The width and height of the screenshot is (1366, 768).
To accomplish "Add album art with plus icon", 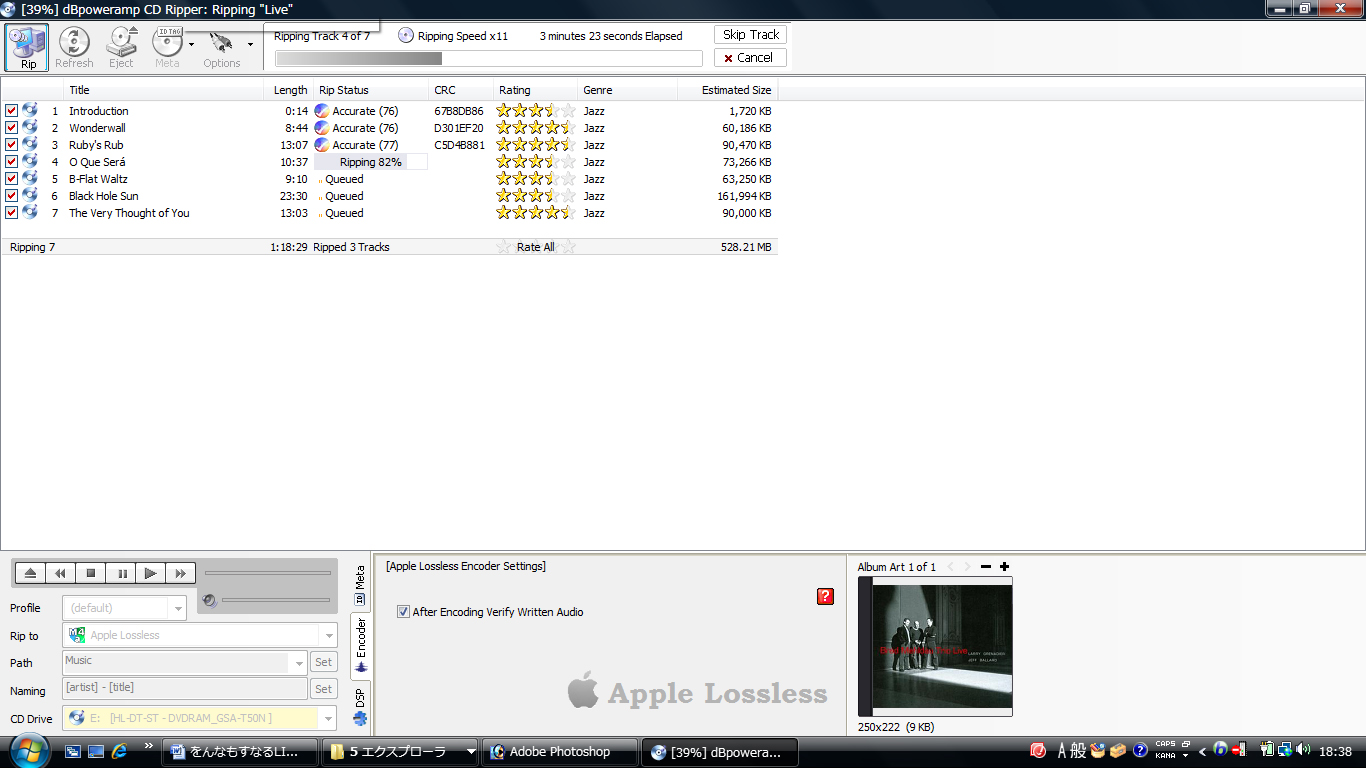I will [1004, 567].
